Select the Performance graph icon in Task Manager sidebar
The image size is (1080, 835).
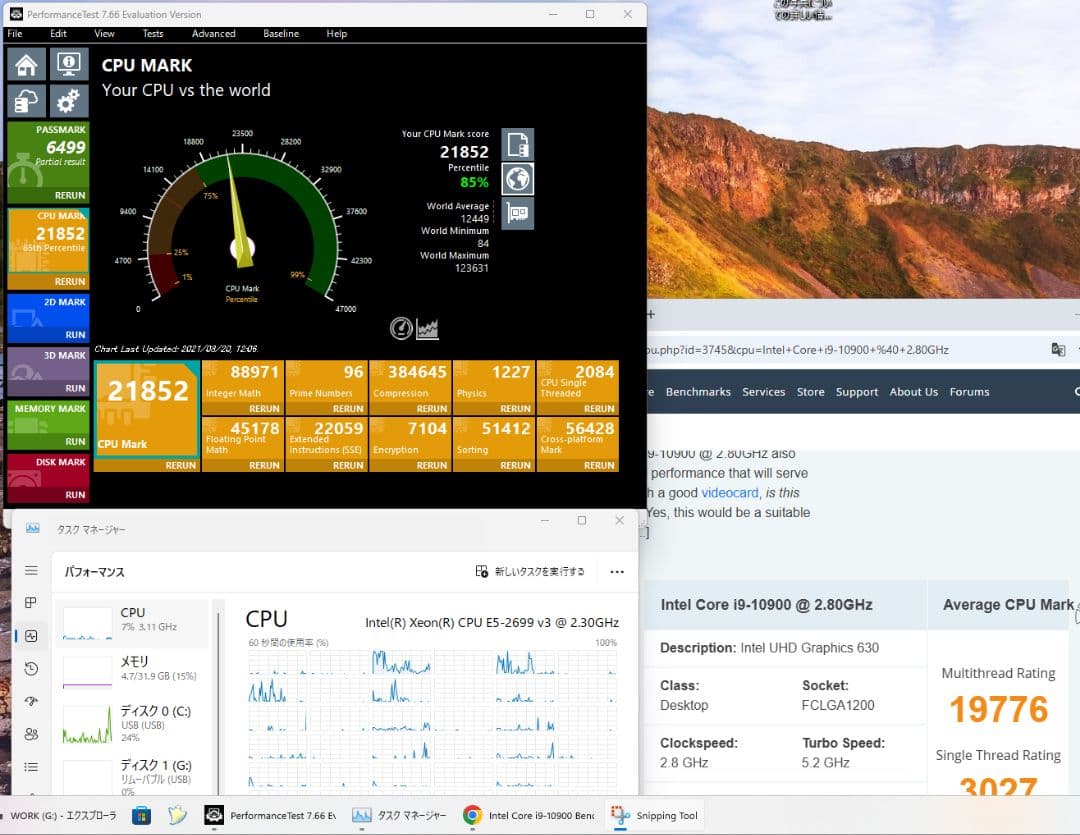pos(30,635)
